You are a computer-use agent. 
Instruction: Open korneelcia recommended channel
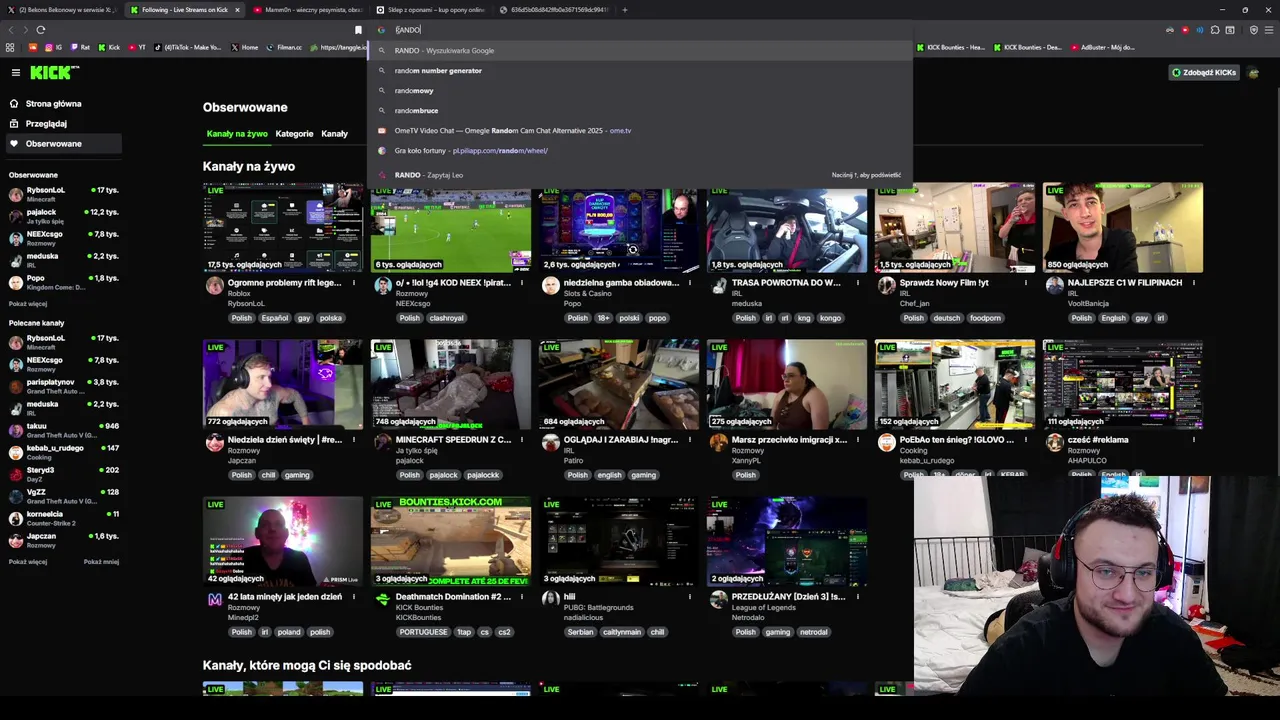tap(62, 518)
